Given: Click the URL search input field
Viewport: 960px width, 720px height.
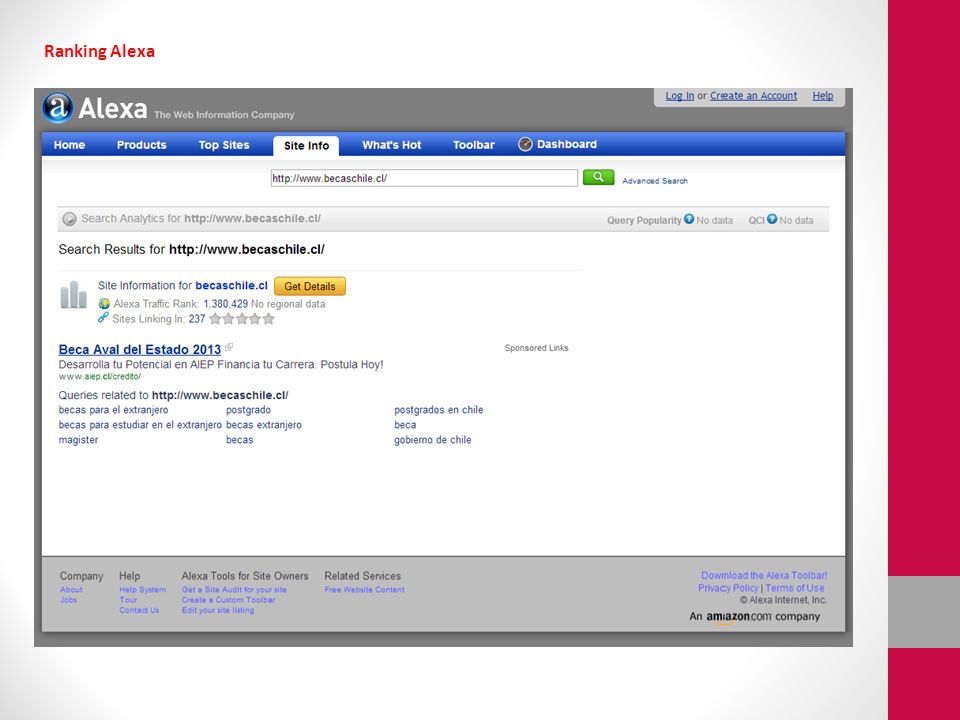Looking at the screenshot, I should point(424,178).
